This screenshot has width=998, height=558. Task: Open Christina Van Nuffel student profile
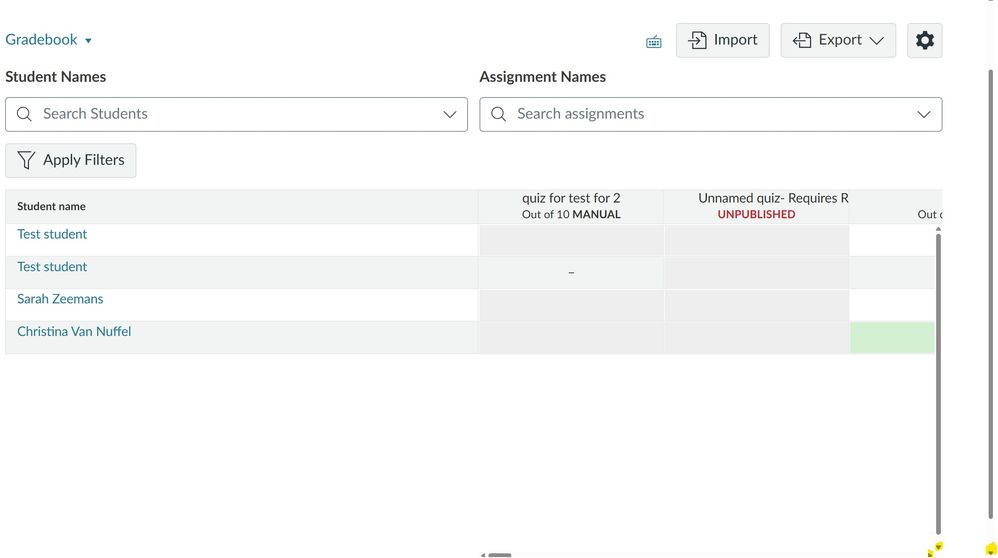pos(74,332)
